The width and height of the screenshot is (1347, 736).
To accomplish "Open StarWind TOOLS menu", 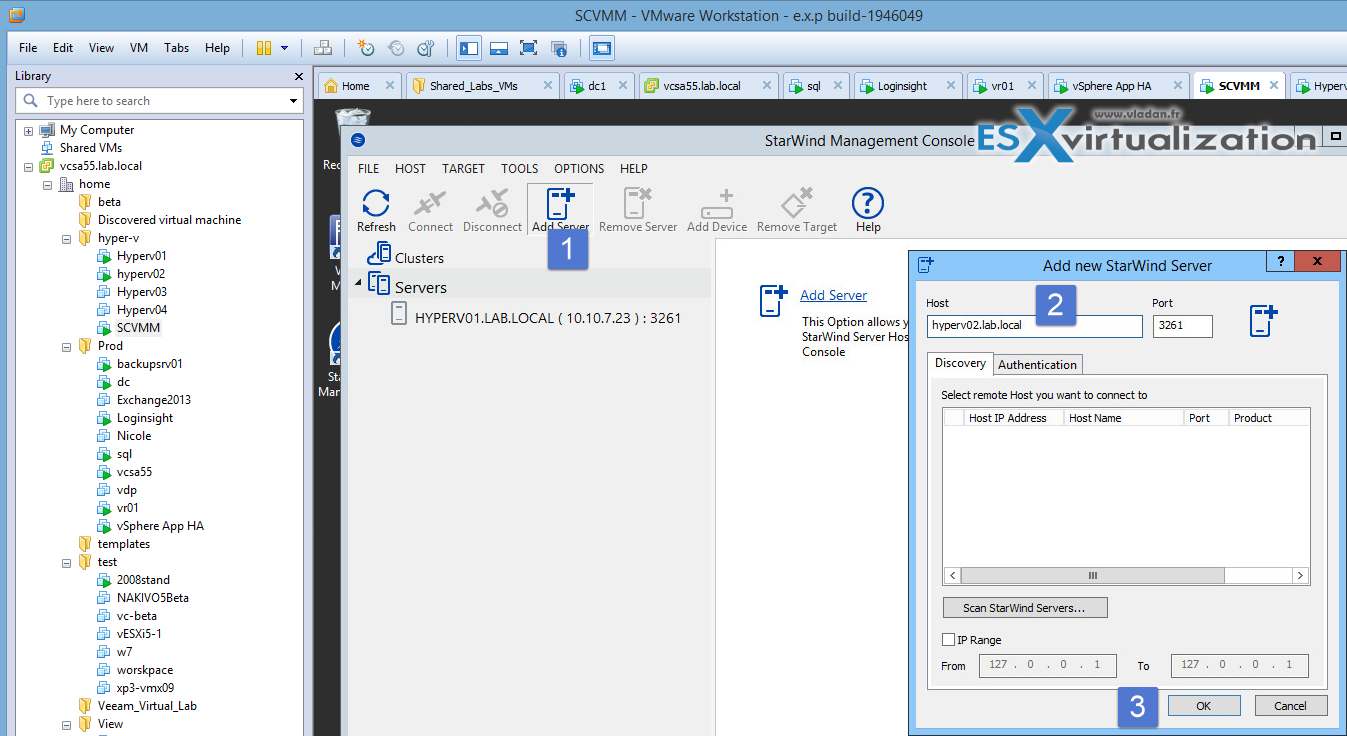I will (x=519, y=169).
